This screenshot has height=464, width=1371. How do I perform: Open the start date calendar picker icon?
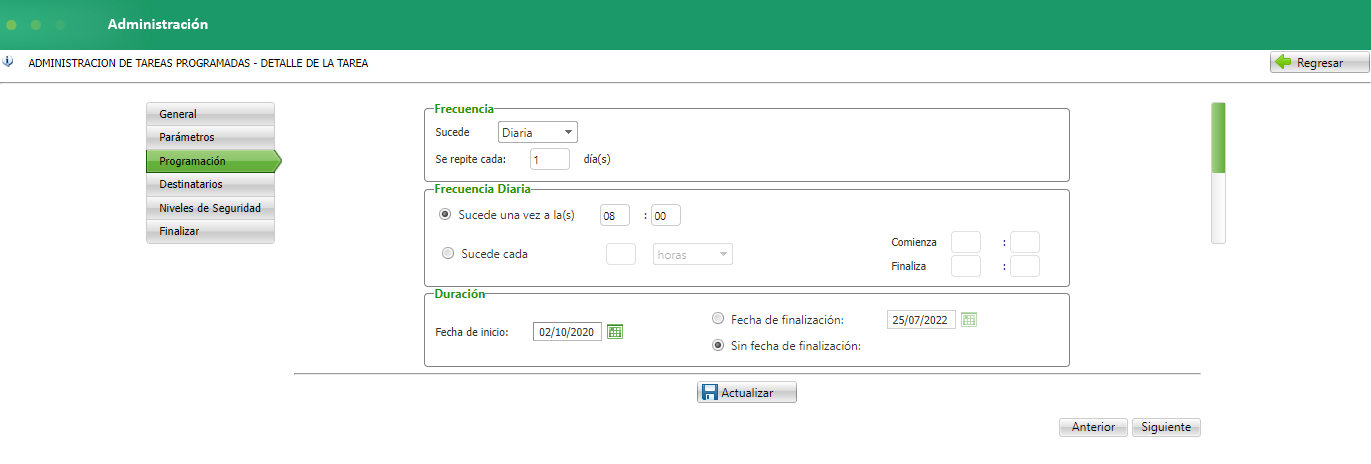616,332
